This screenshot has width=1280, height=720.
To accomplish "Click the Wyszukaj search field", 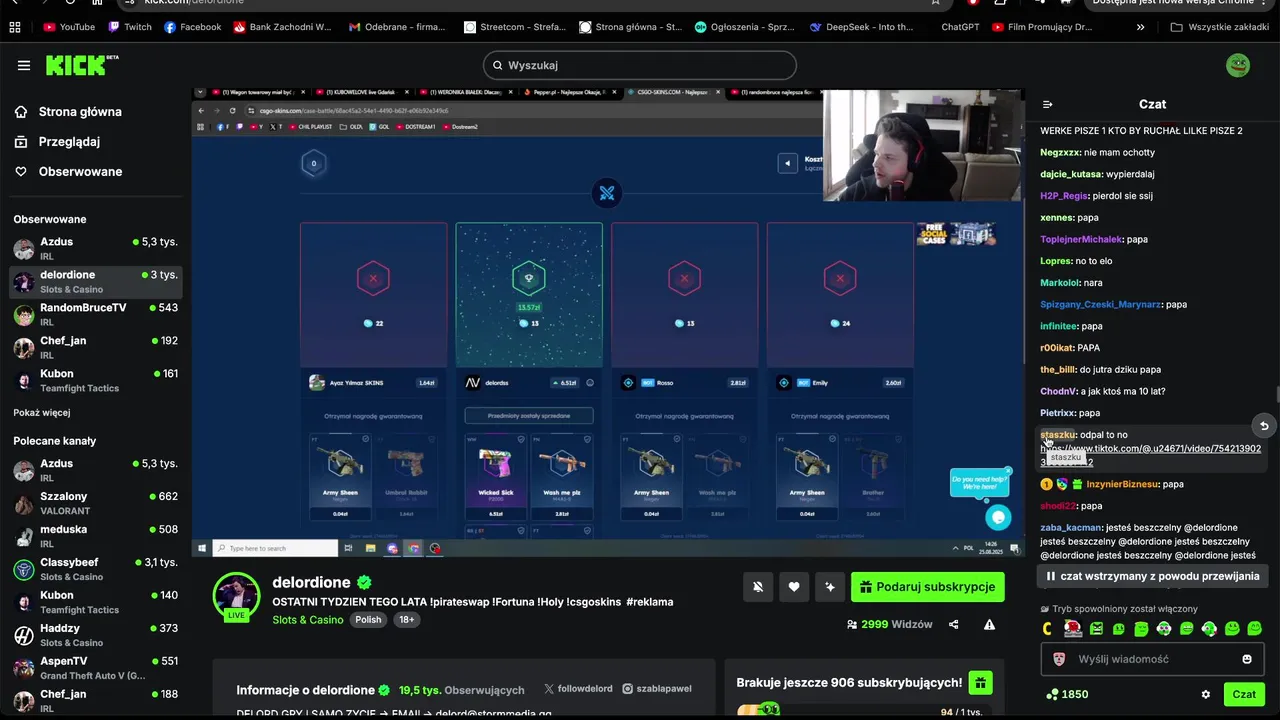I will 640,65.
